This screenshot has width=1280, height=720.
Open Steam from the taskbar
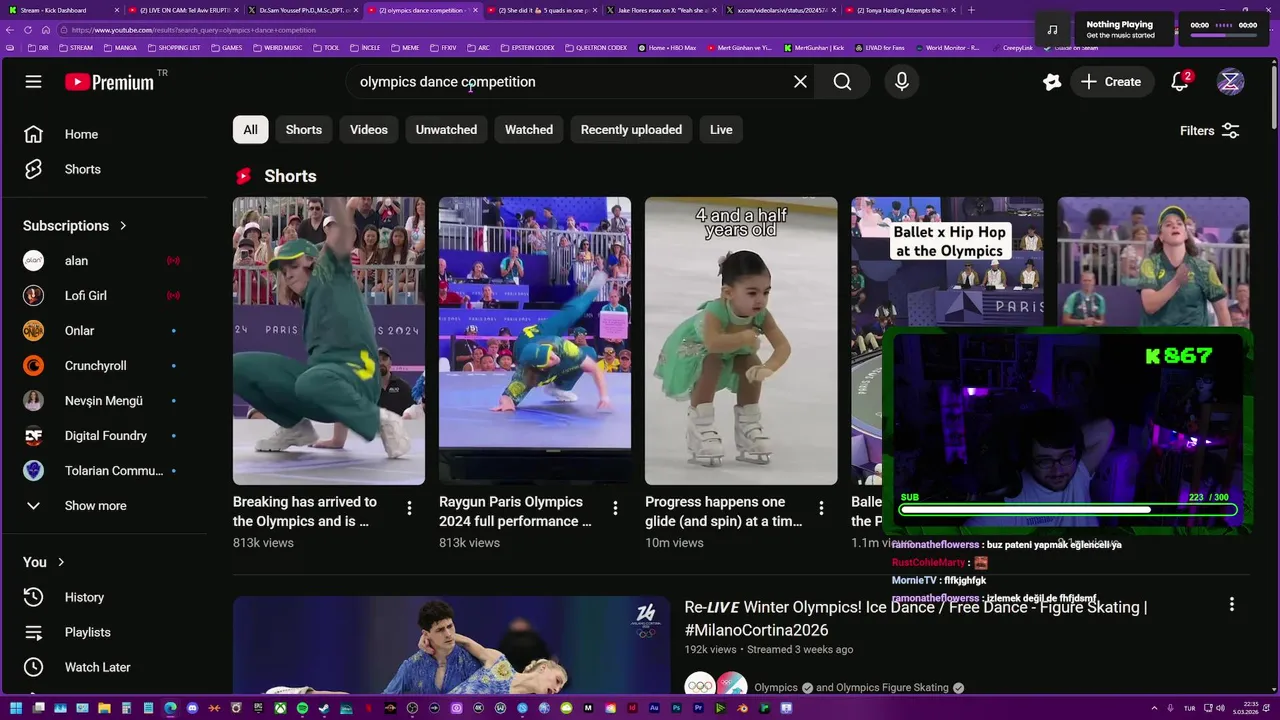[x=324, y=708]
